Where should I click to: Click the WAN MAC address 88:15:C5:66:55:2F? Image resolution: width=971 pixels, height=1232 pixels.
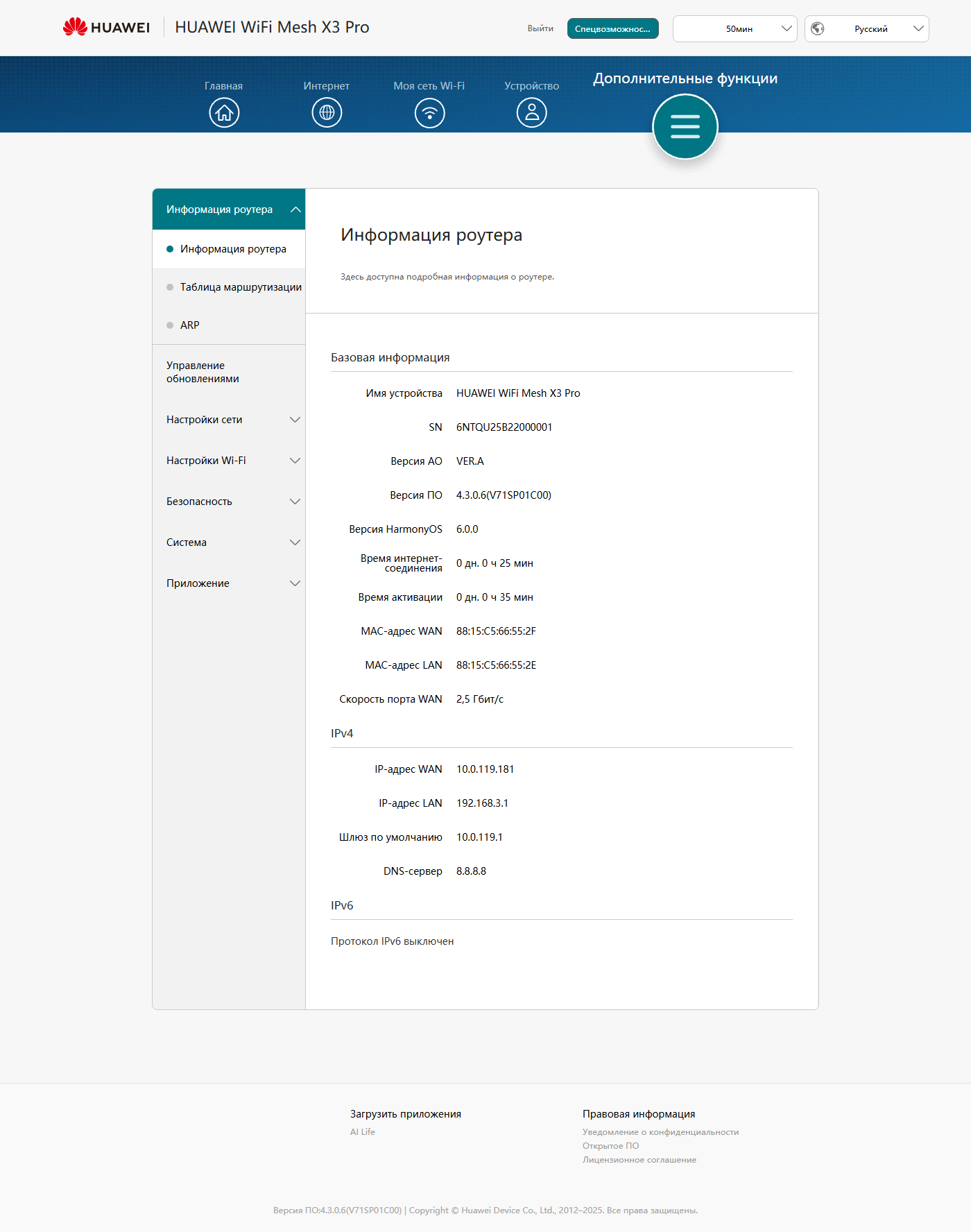coord(496,631)
